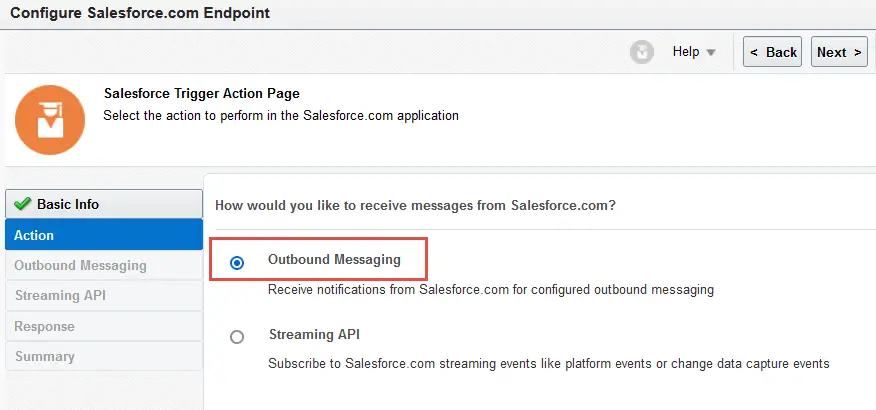
Task: Open the Response sidebar step
Action: click(x=104, y=326)
